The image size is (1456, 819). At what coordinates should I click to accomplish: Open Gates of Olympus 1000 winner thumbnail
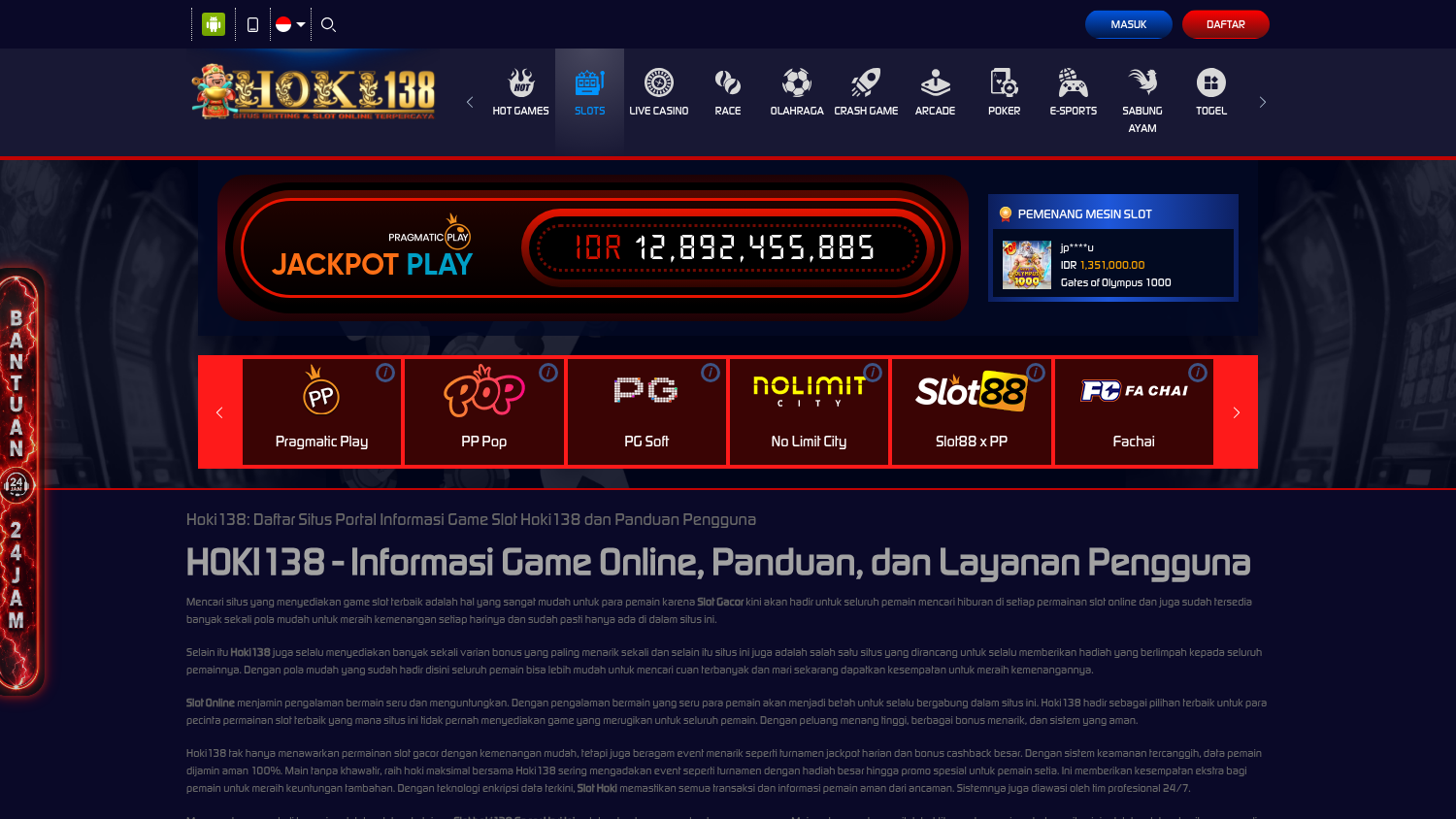pos(1027,265)
